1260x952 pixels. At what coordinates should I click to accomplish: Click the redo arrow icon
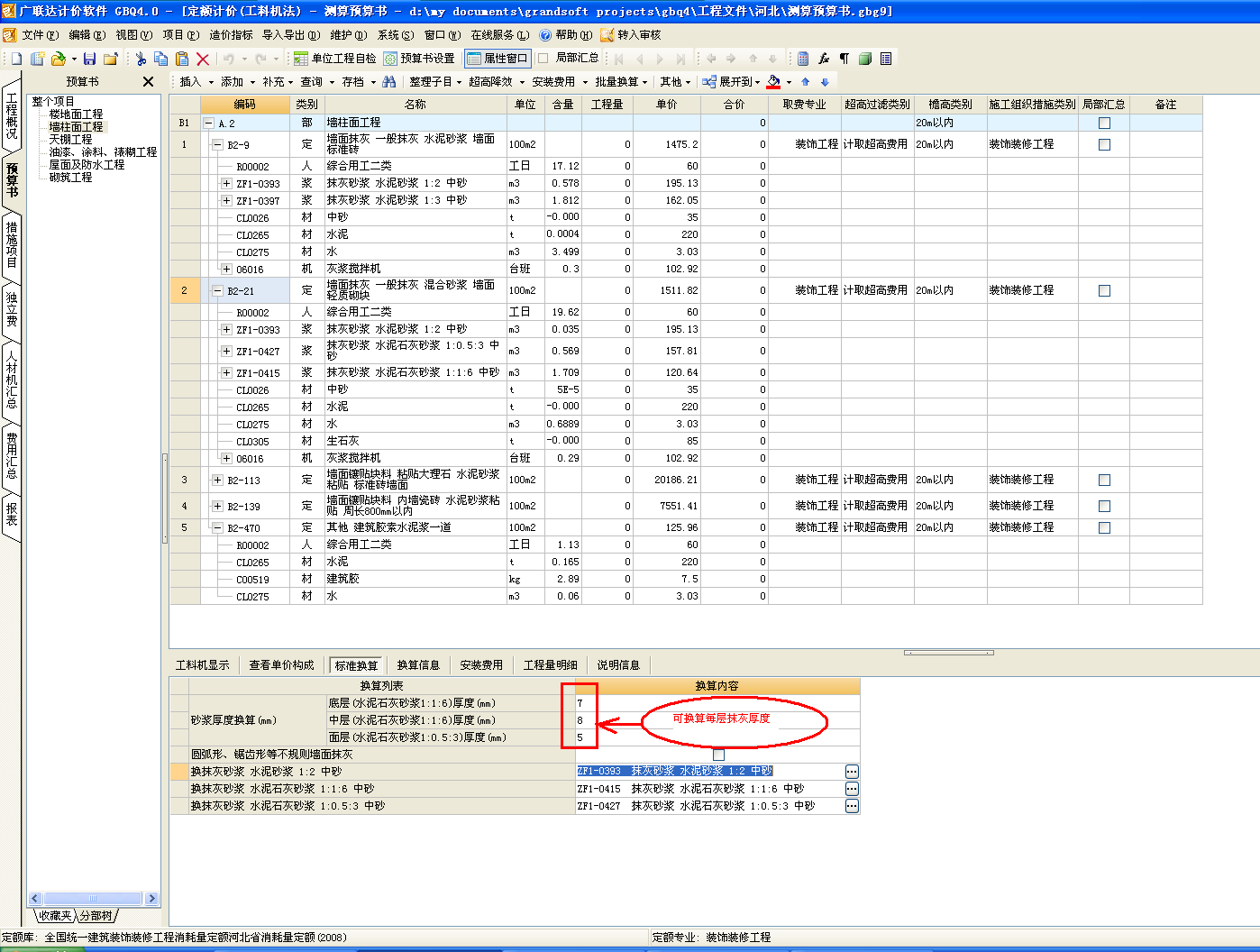[260, 59]
